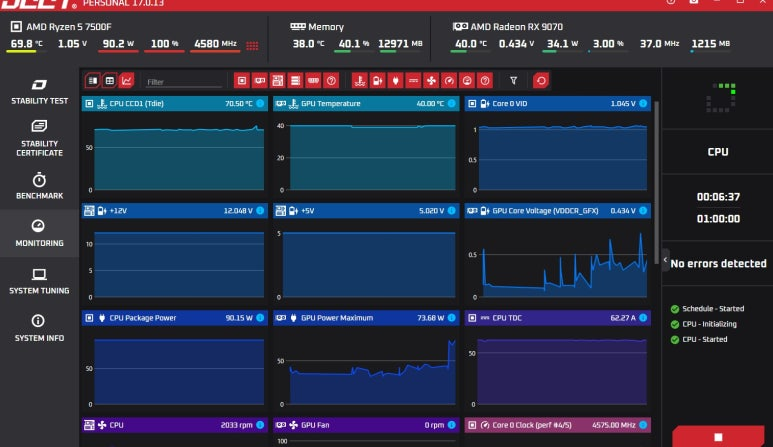Click the AMD Radeon RX 9070 label

tap(517, 27)
